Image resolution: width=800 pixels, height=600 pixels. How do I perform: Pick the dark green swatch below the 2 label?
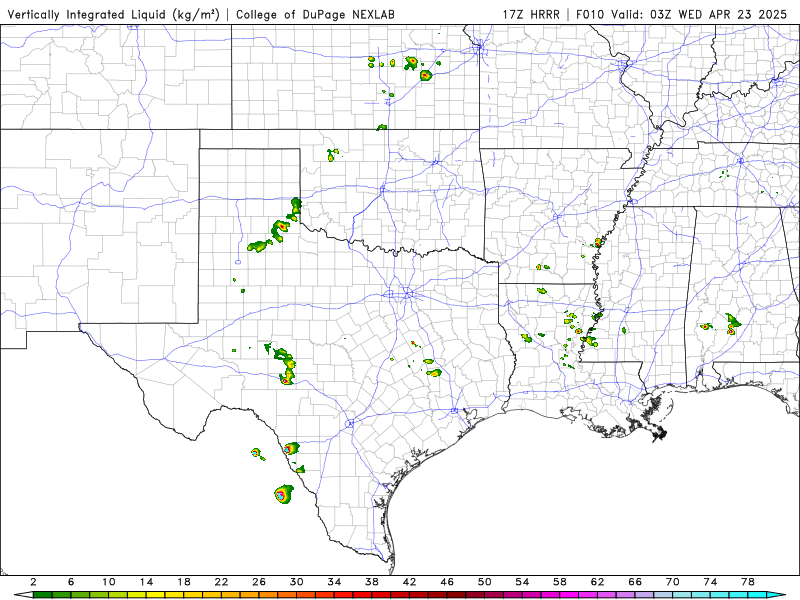pyautogui.click(x=42, y=595)
